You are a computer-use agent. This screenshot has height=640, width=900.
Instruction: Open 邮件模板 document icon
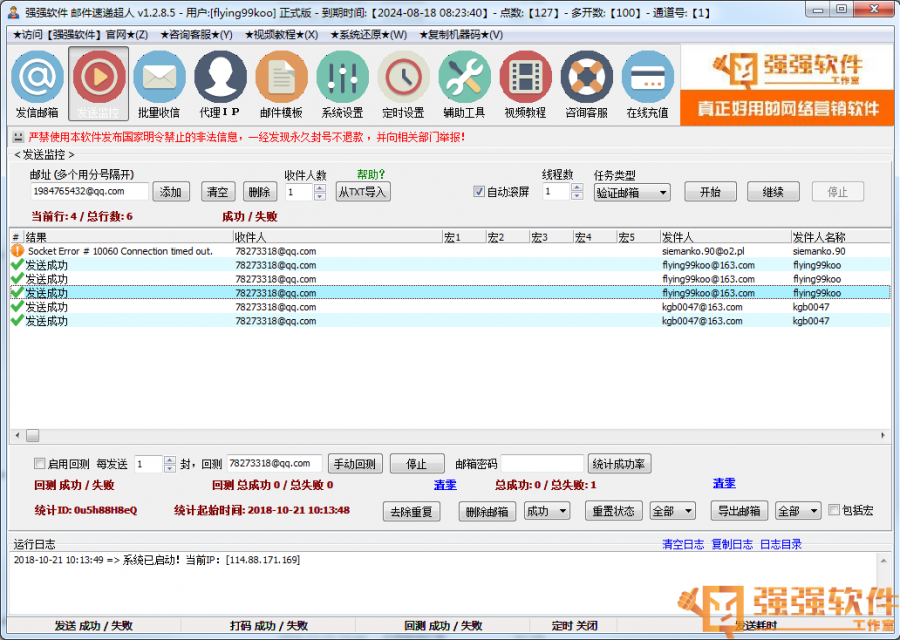pyautogui.click(x=281, y=77)
